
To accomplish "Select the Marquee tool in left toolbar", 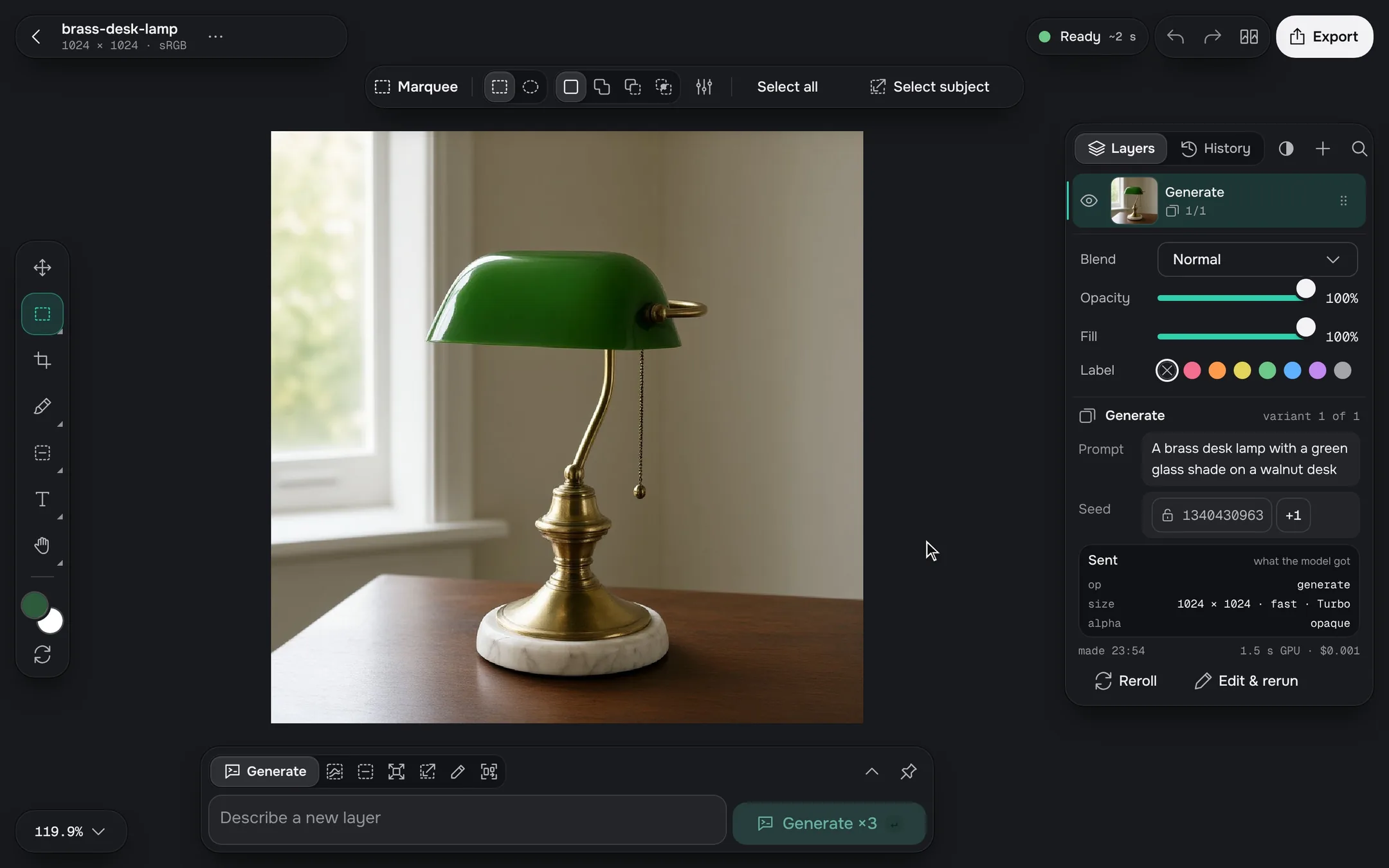I will coord(42,314).
